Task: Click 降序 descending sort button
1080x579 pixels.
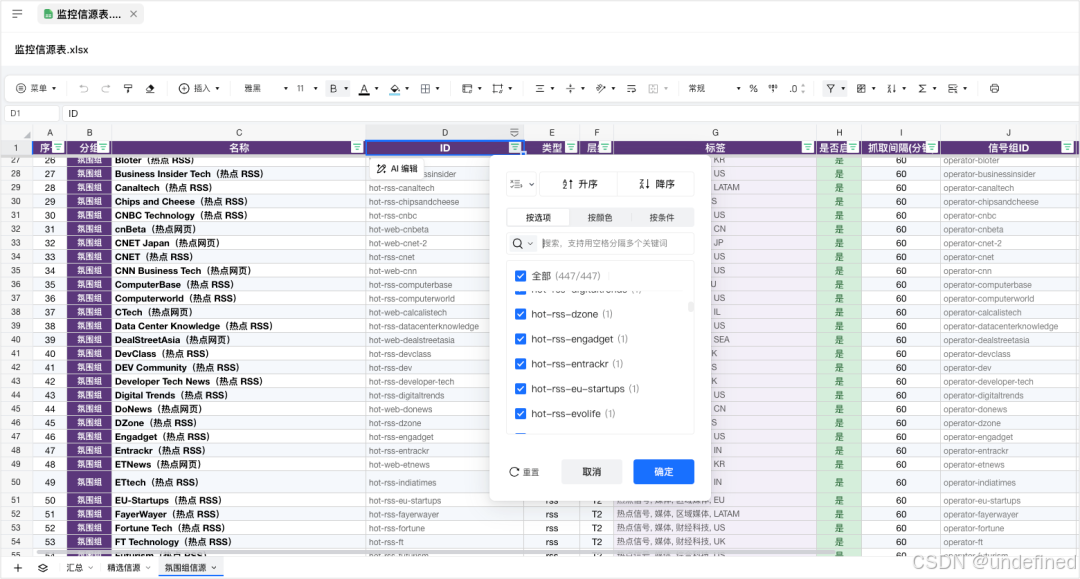Action: [656, 184]
